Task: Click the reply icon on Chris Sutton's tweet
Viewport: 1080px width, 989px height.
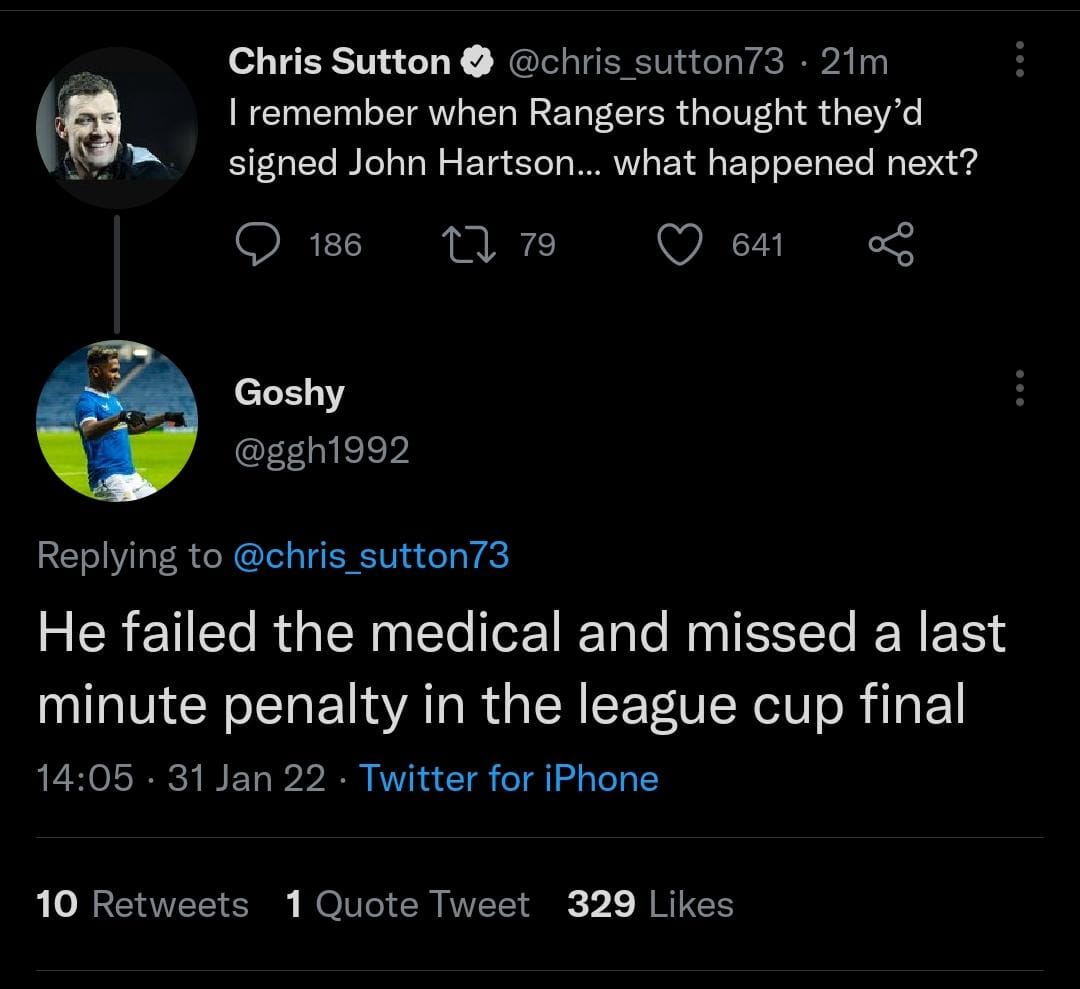Action: pos(256,244)
